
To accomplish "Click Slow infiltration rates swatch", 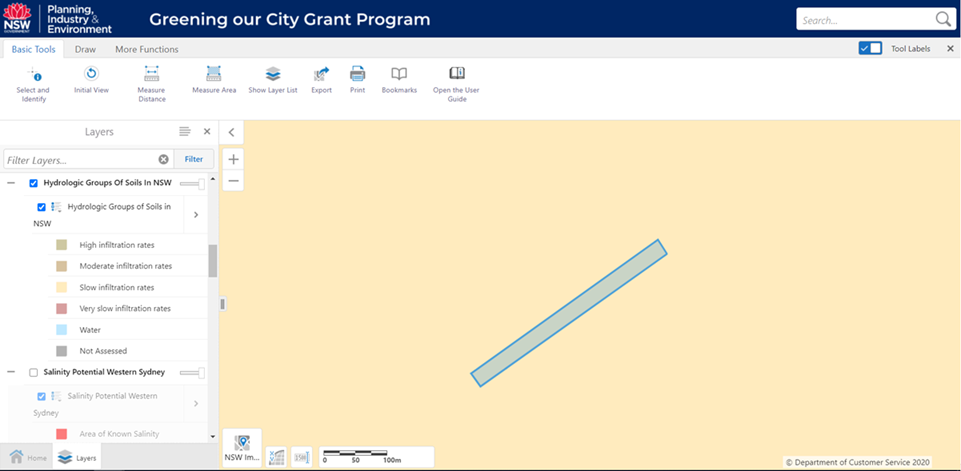I will (x=61, y=287).
